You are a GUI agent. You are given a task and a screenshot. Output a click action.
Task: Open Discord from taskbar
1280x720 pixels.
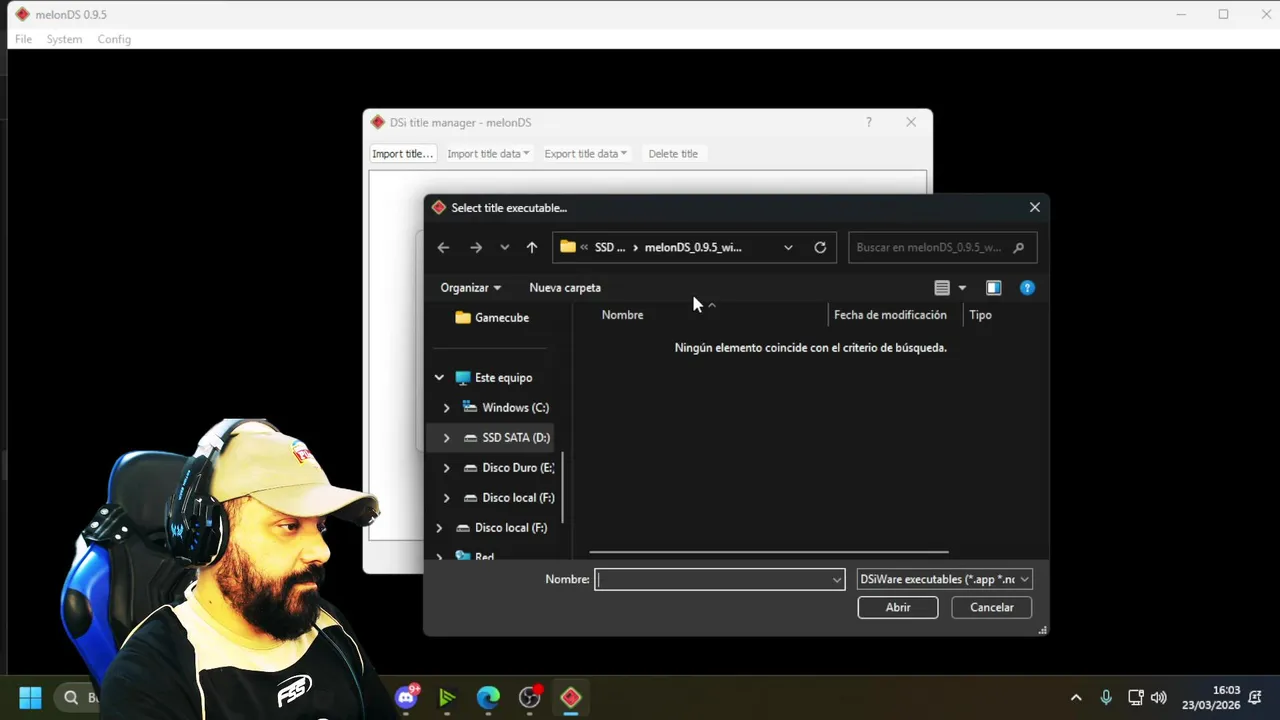coord(406,697)
